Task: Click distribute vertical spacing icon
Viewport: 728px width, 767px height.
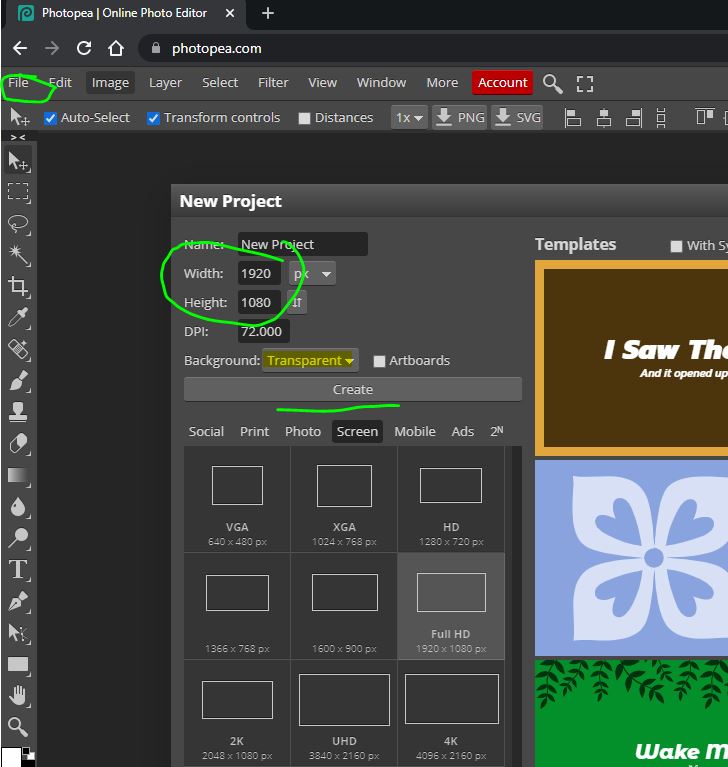Action: 661,118
